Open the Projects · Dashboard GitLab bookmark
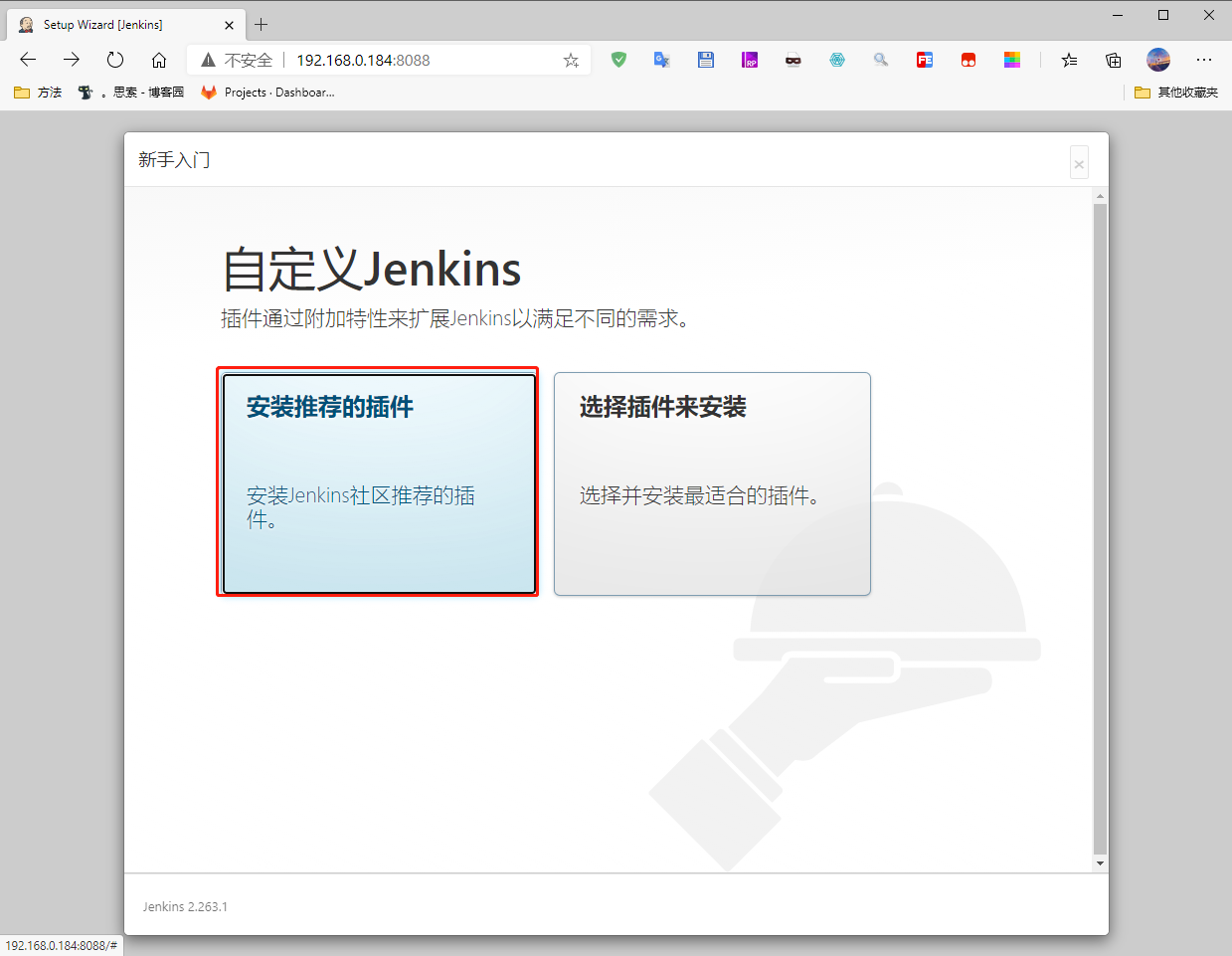This screenshot has width=1232, height=956. 267,93
